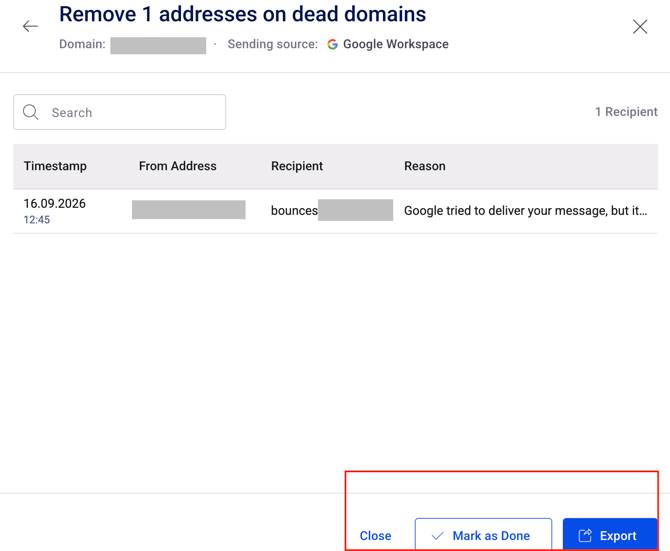Click the Recipient column header
The height and width of the screenshot is (551, 670).
[297, 166]
